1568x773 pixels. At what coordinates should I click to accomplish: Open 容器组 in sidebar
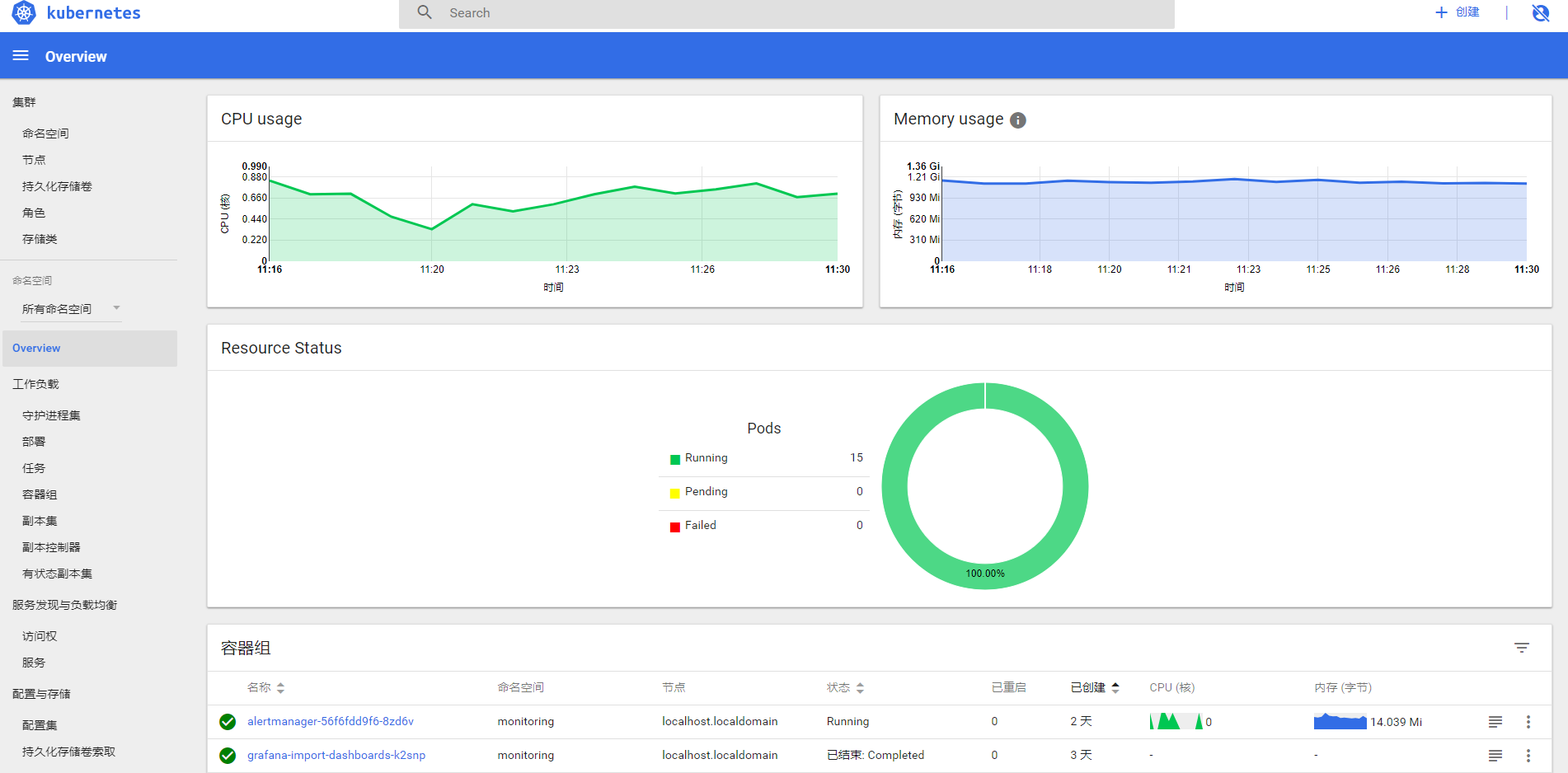[40, 494]
